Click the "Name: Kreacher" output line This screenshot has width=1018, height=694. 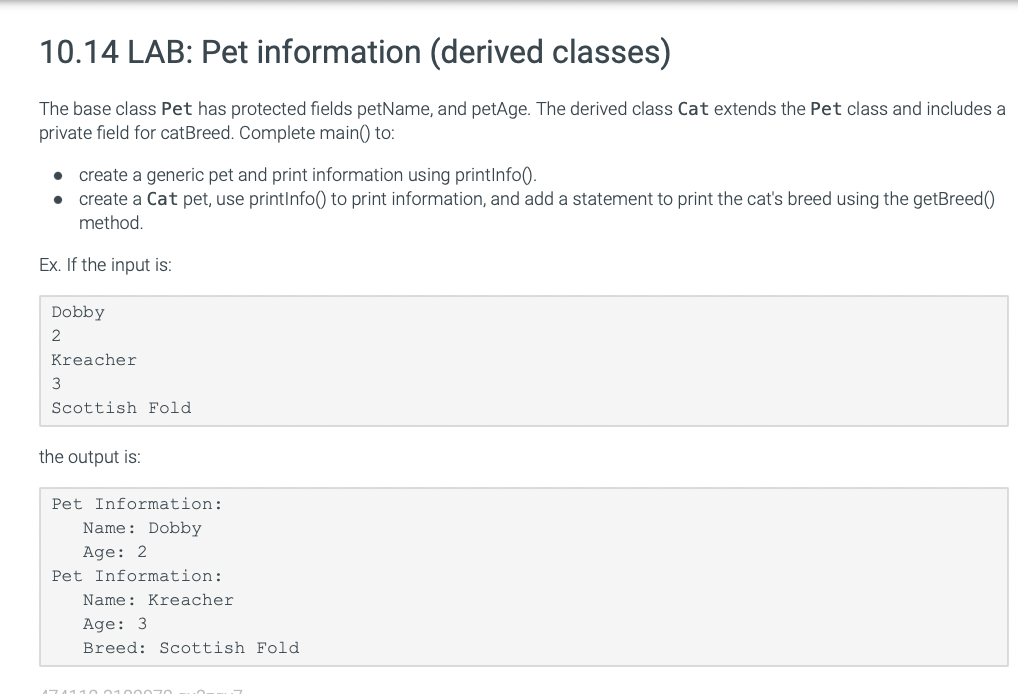tap(158, 601)
